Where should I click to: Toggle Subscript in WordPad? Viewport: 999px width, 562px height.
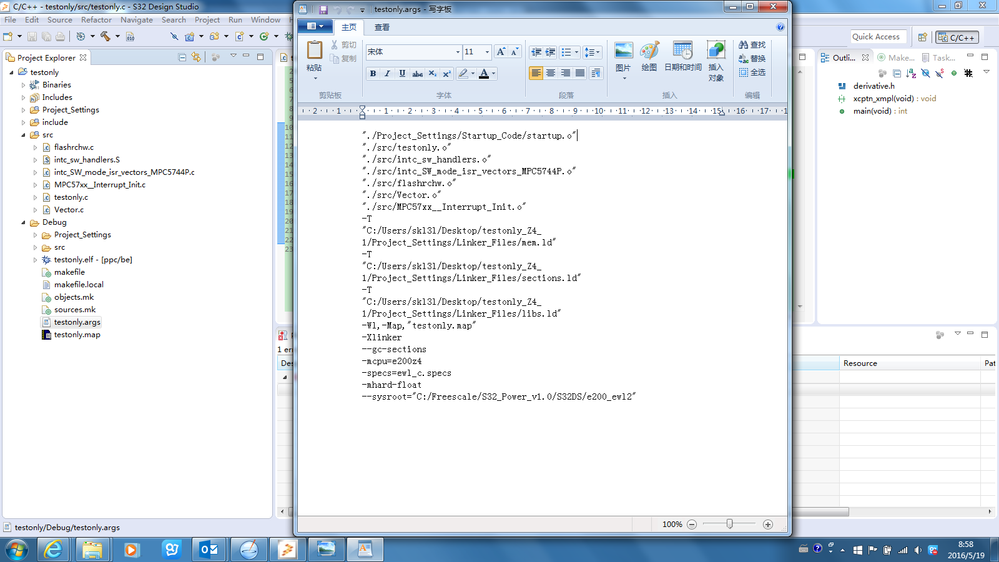[x=432, y=73]
